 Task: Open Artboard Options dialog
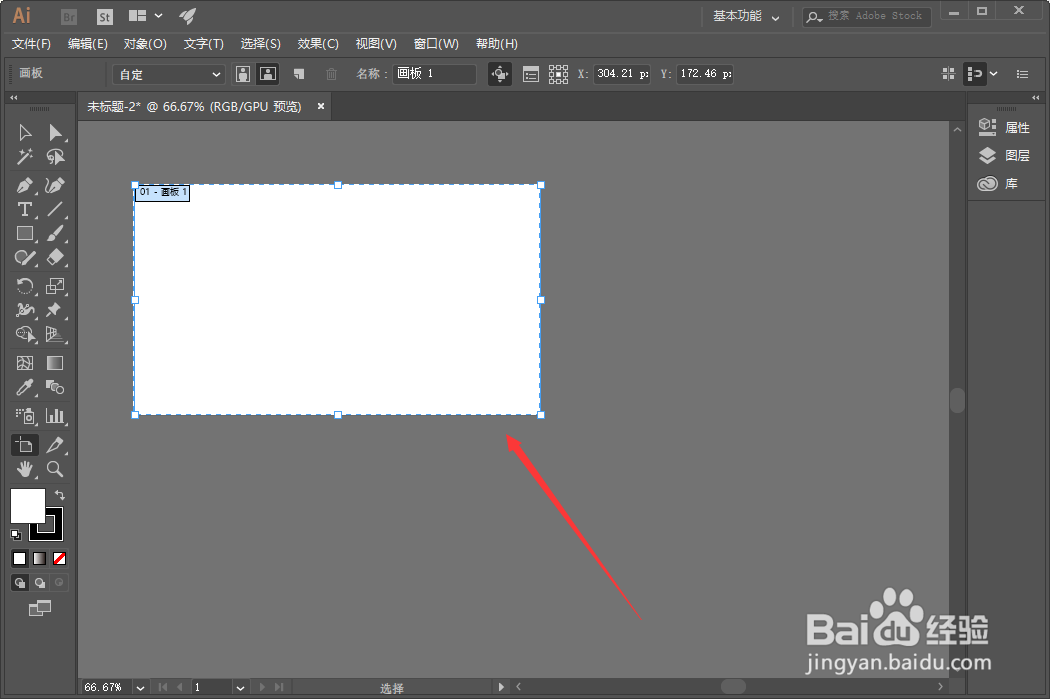pyautogui.click(x=530, y=74)
